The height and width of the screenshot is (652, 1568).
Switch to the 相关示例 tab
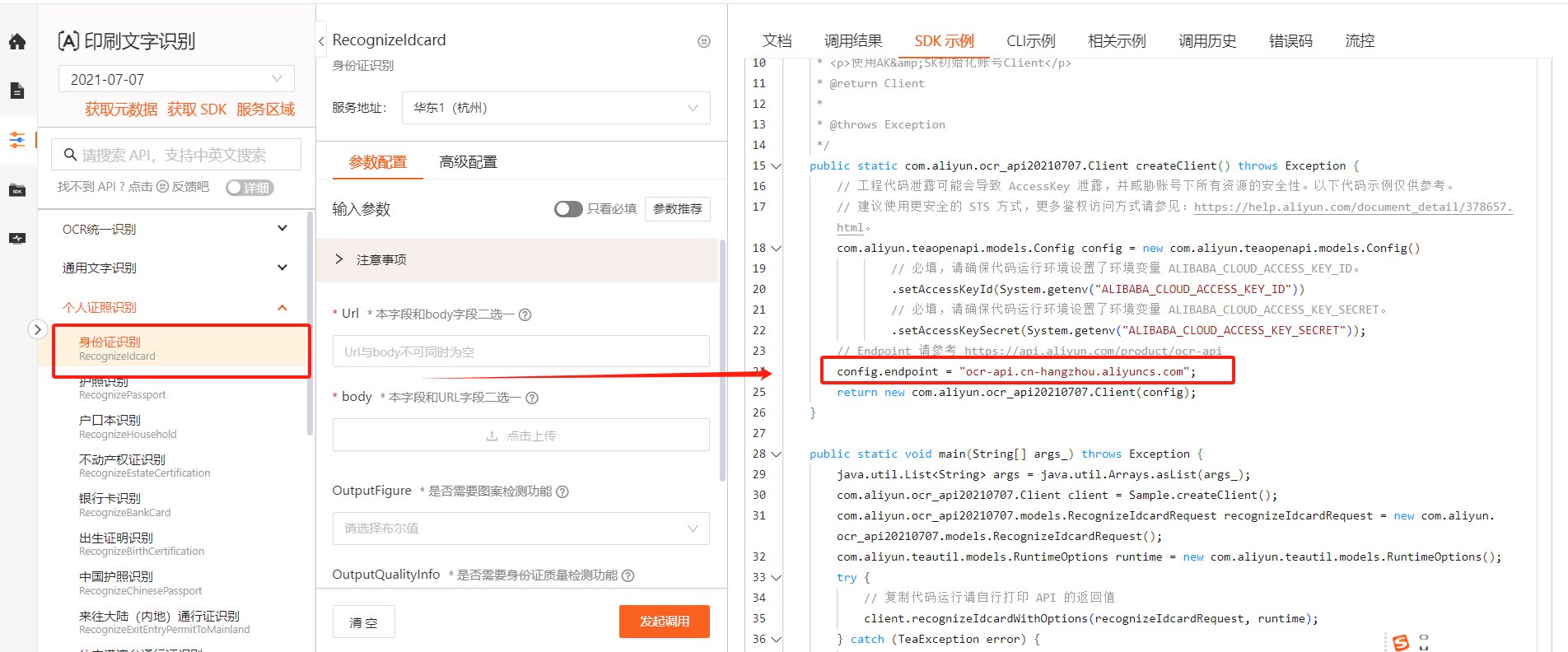click(1116, 41)
